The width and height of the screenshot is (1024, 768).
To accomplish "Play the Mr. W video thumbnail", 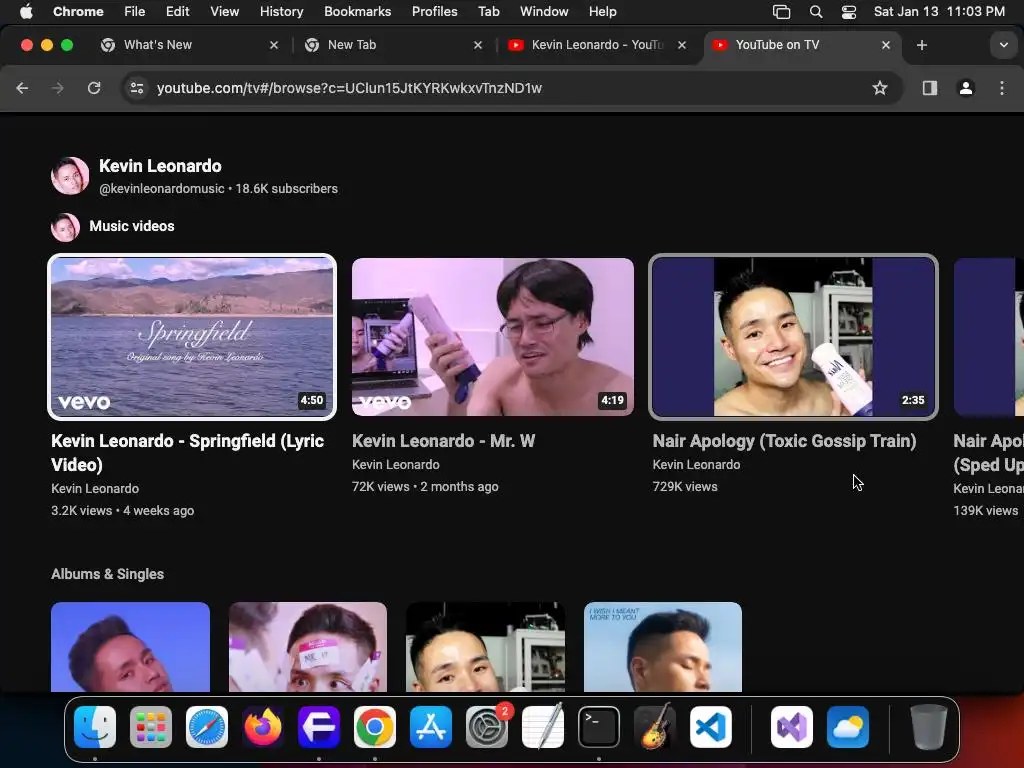I will click(x=493, y=336).
